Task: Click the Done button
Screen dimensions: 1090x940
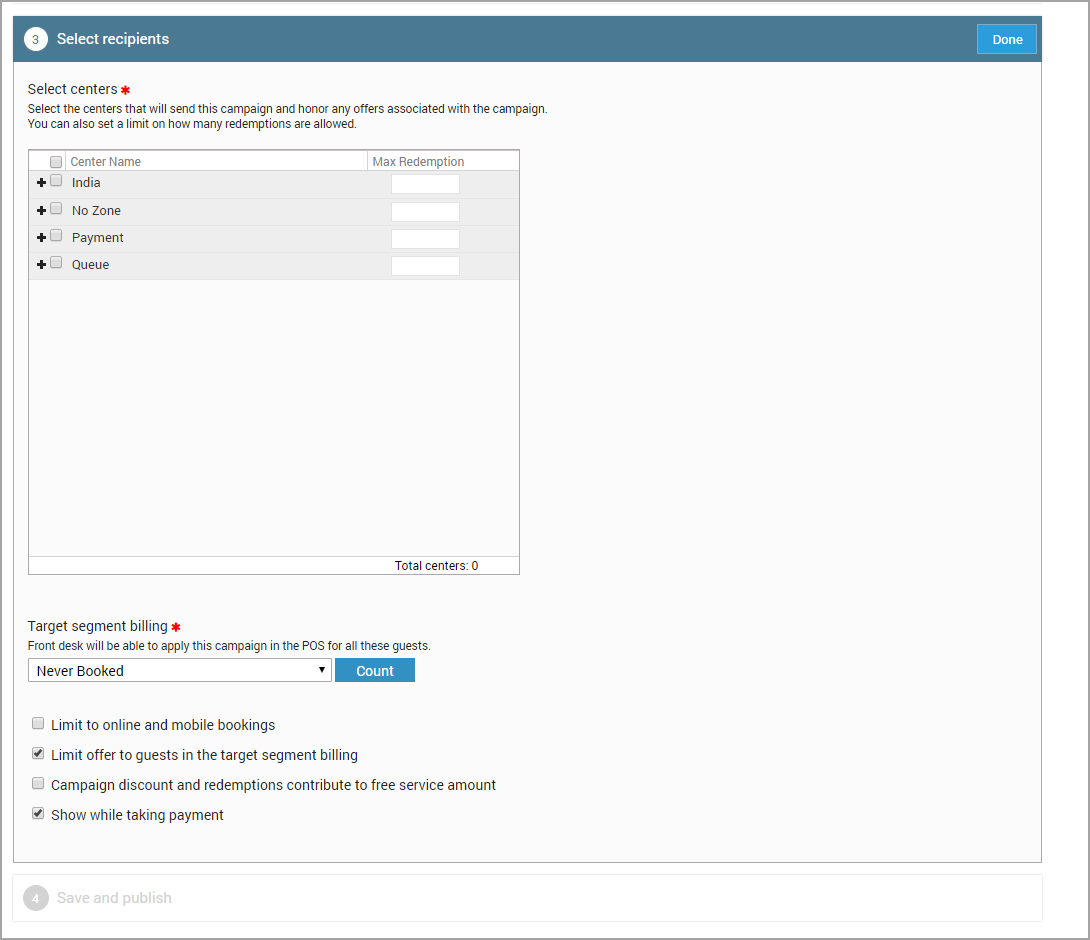Action: [1007, 40]
